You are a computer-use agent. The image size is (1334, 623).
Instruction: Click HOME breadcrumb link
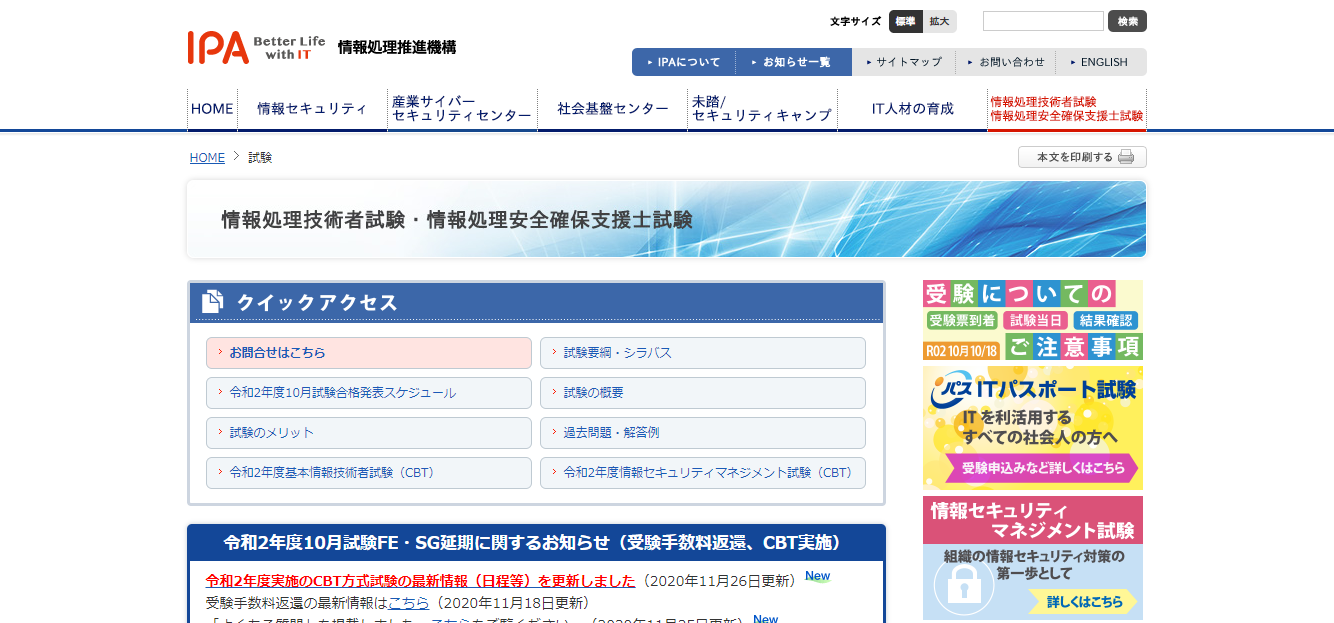coord(207,158)
